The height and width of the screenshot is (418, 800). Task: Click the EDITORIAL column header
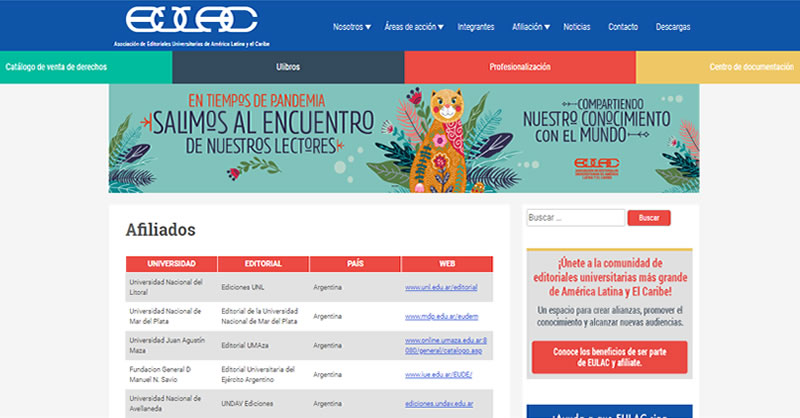(x=263, y=264)
